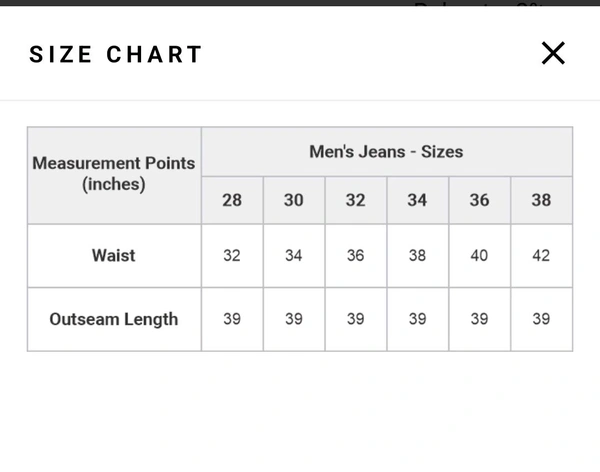
Task: Select the waist value under size 34
Action: [x=417, y=255]
